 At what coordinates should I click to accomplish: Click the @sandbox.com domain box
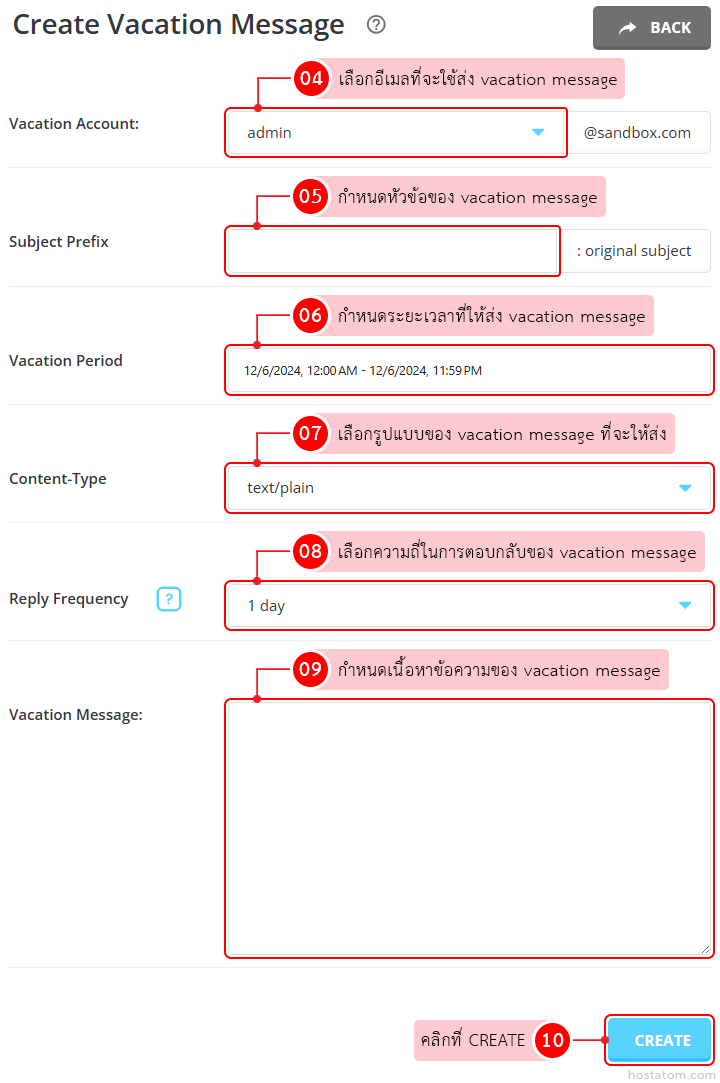click(638, 132)
